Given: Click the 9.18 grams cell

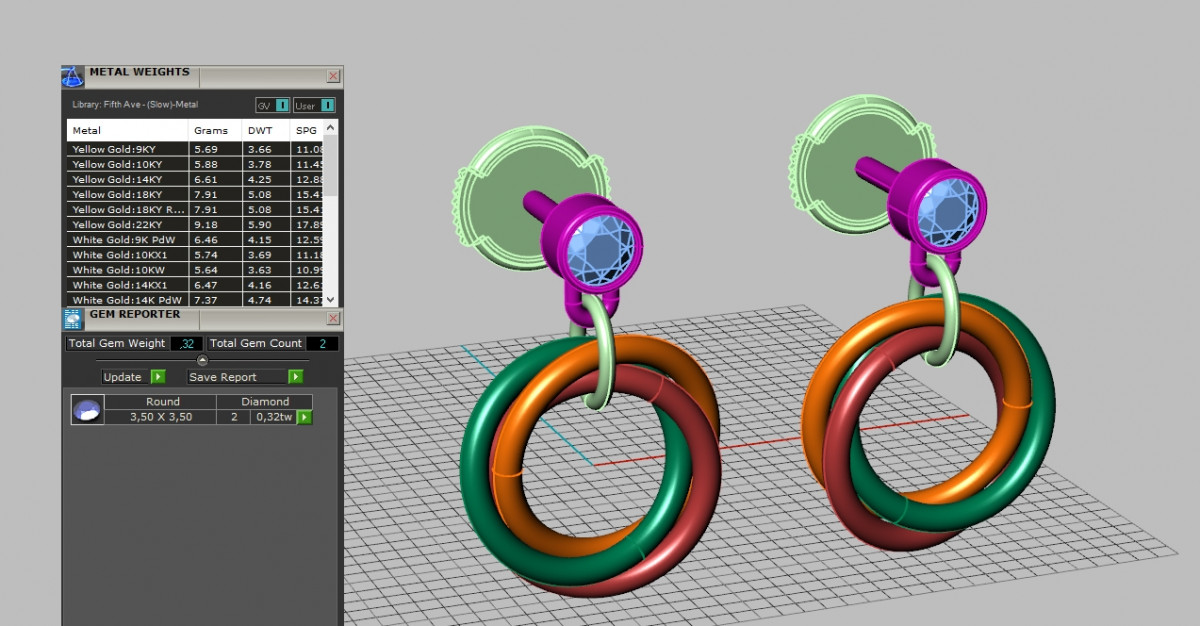Looking at the screenshot, I should [215, 225].
